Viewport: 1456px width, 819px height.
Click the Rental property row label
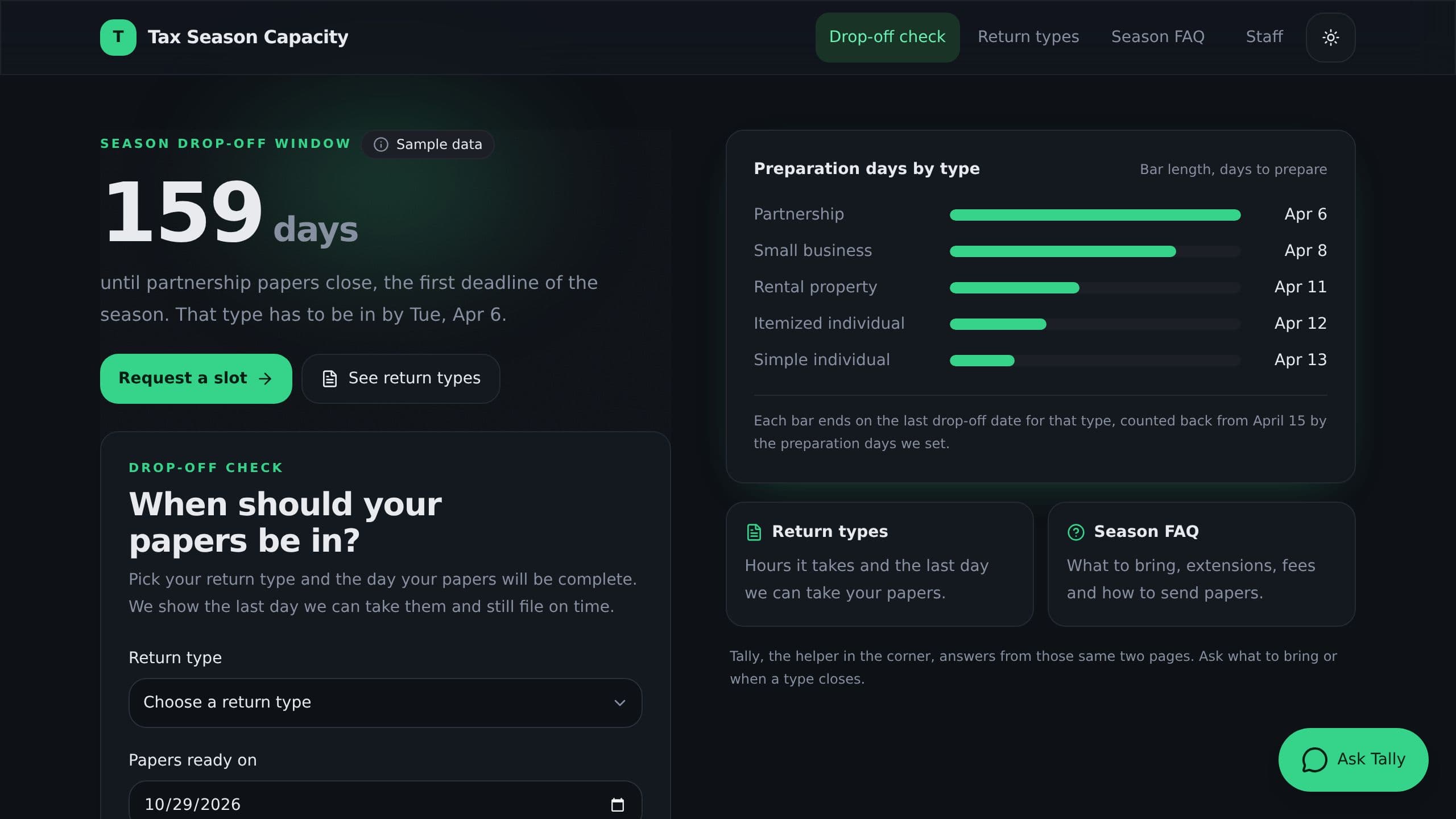[x=815, y=287]
